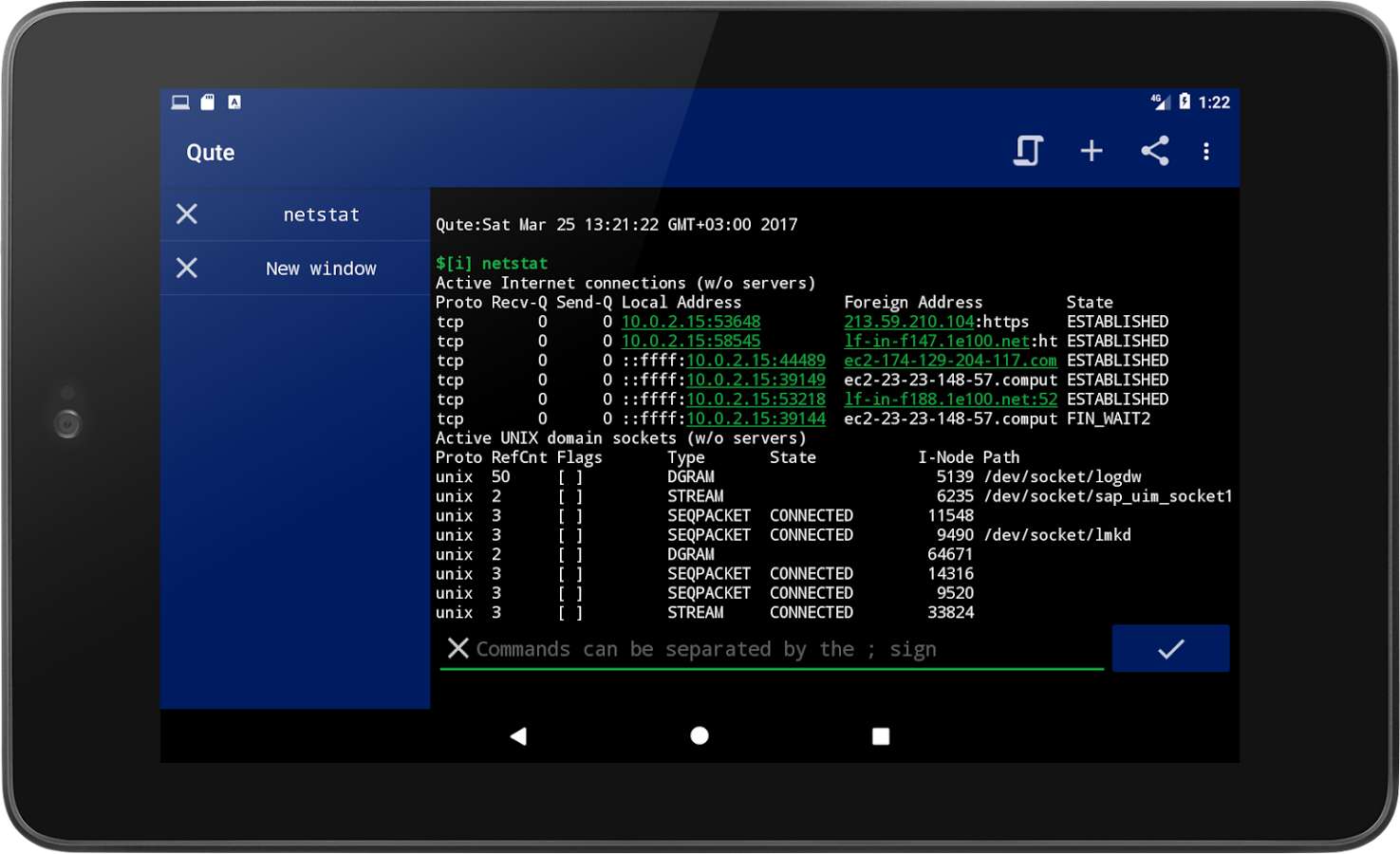Tap the 1:22 clock in status bar
This screenshot has width=1400, height=854.
[x=1214, y=102]
